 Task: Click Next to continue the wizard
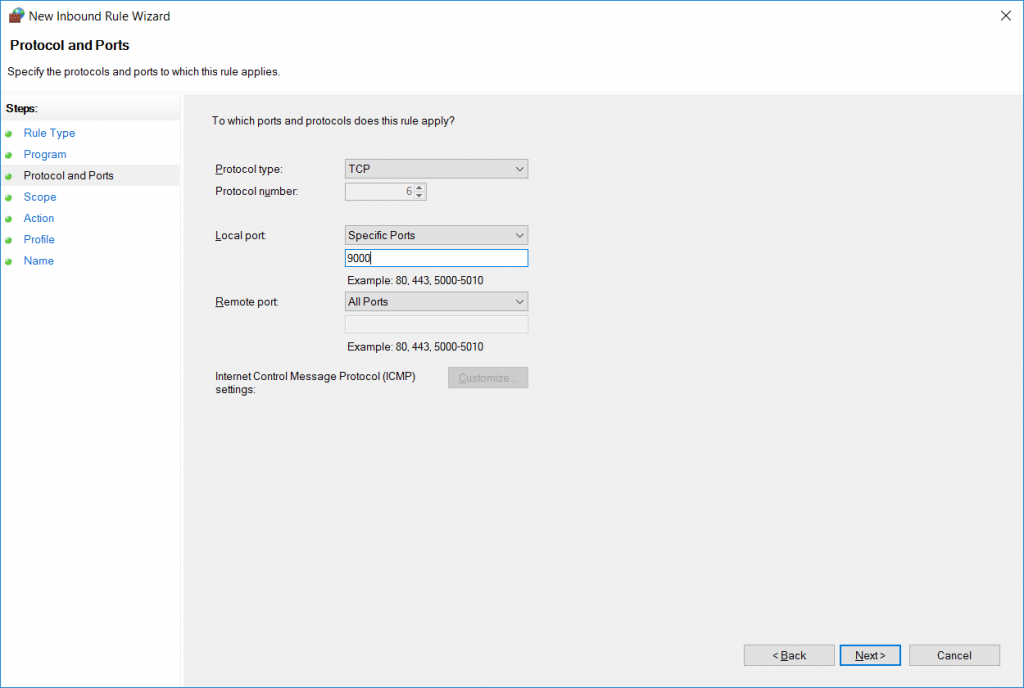(x=869, y=655)
